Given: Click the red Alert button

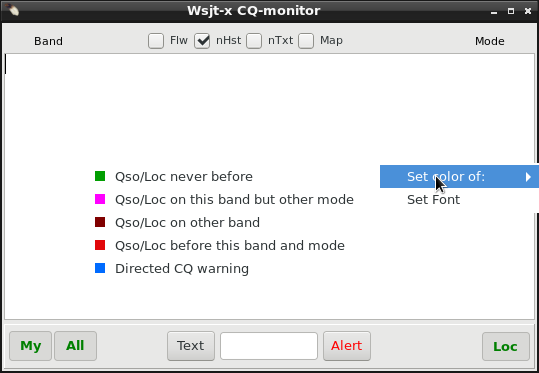Looking at the screenshot, I should point(347,346).
